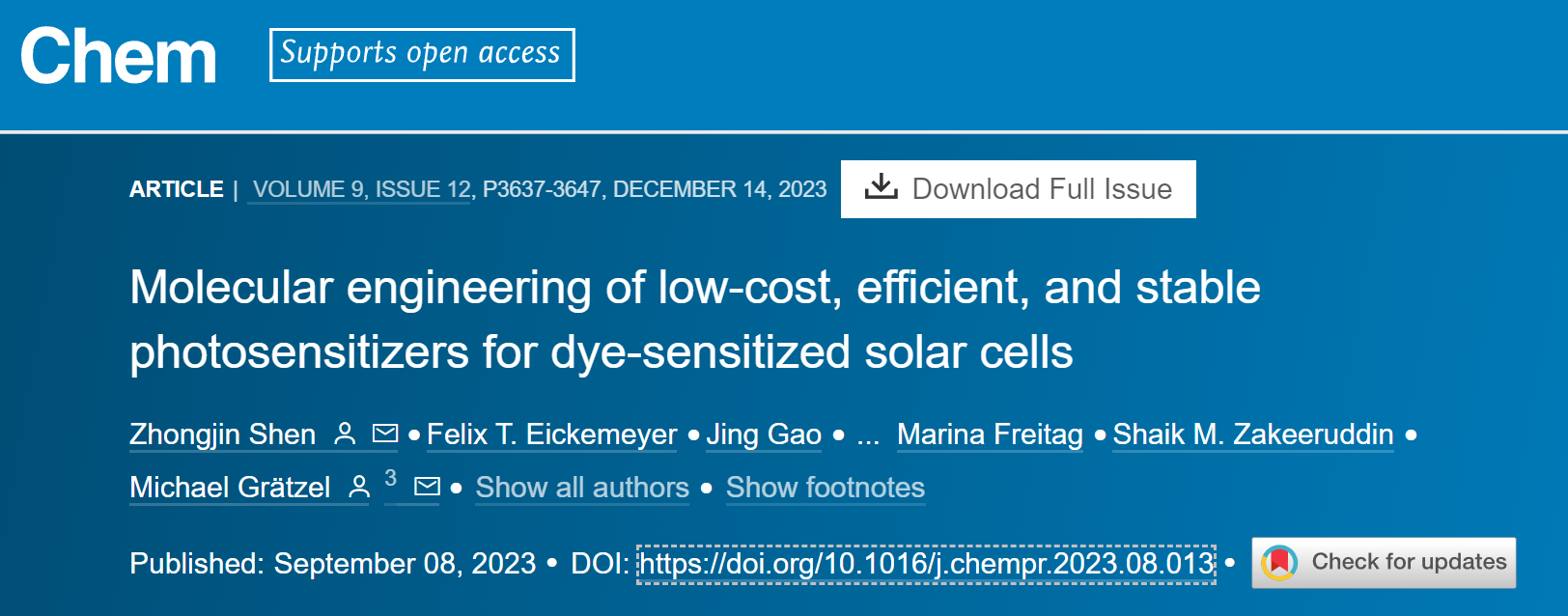The width and height of the screenshot is (1568, 616).
Task: Expand hidden authors via the ellipsis
Action: (x=868, y=435)
